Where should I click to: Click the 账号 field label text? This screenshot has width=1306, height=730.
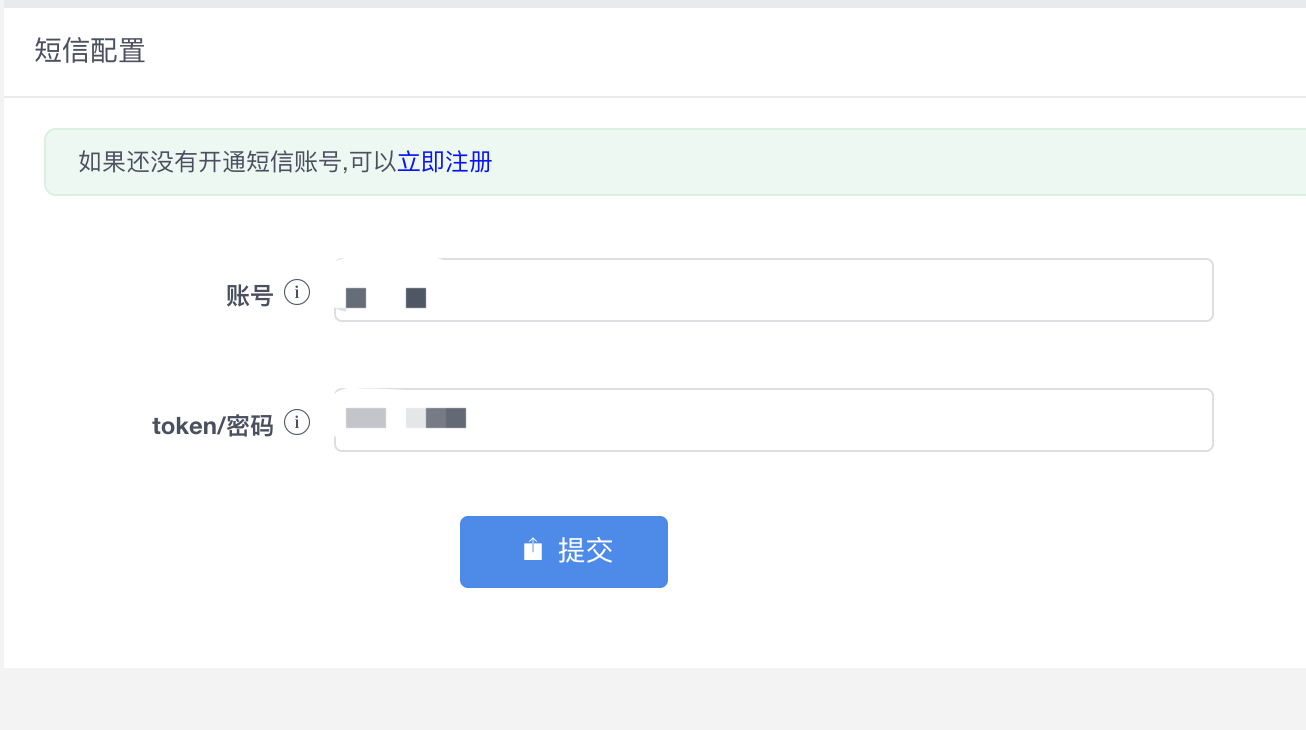pyautogui.click(x=250, y=295)
